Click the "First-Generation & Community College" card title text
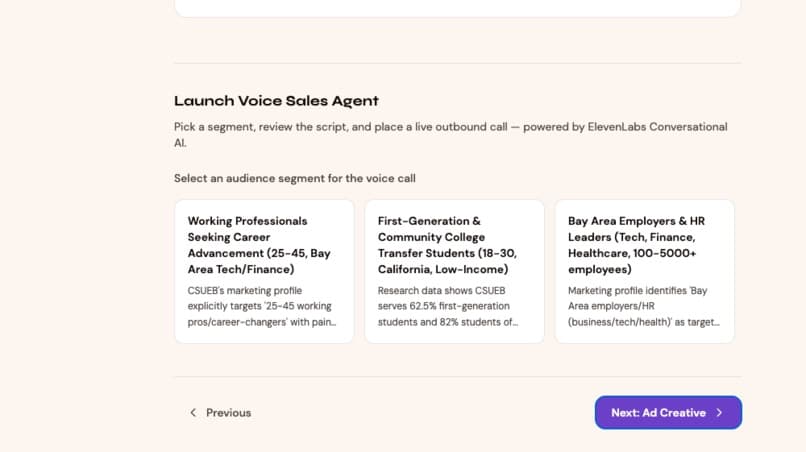The width and height of the screenshot is (806, 452). tap(431, 229)
